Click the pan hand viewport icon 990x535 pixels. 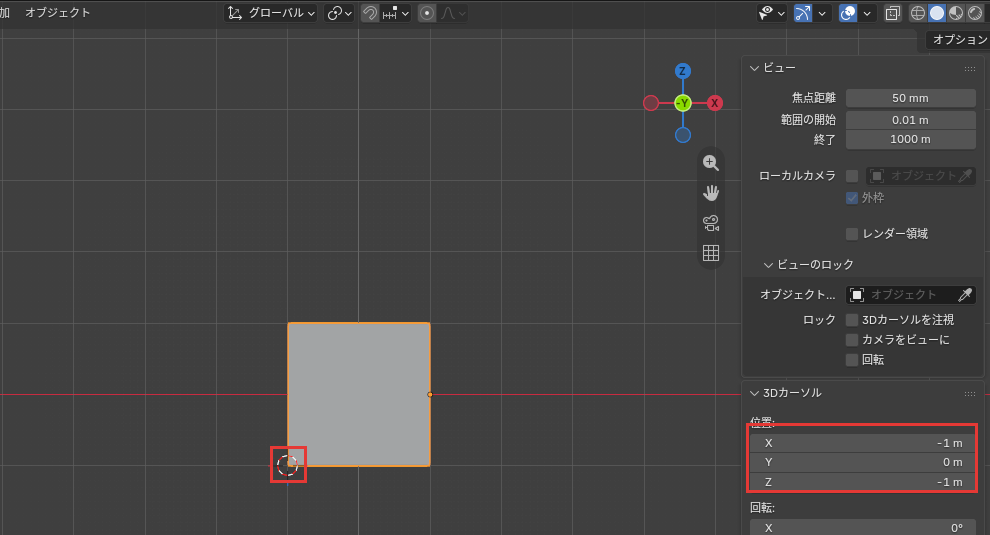[x=711, y=193]
